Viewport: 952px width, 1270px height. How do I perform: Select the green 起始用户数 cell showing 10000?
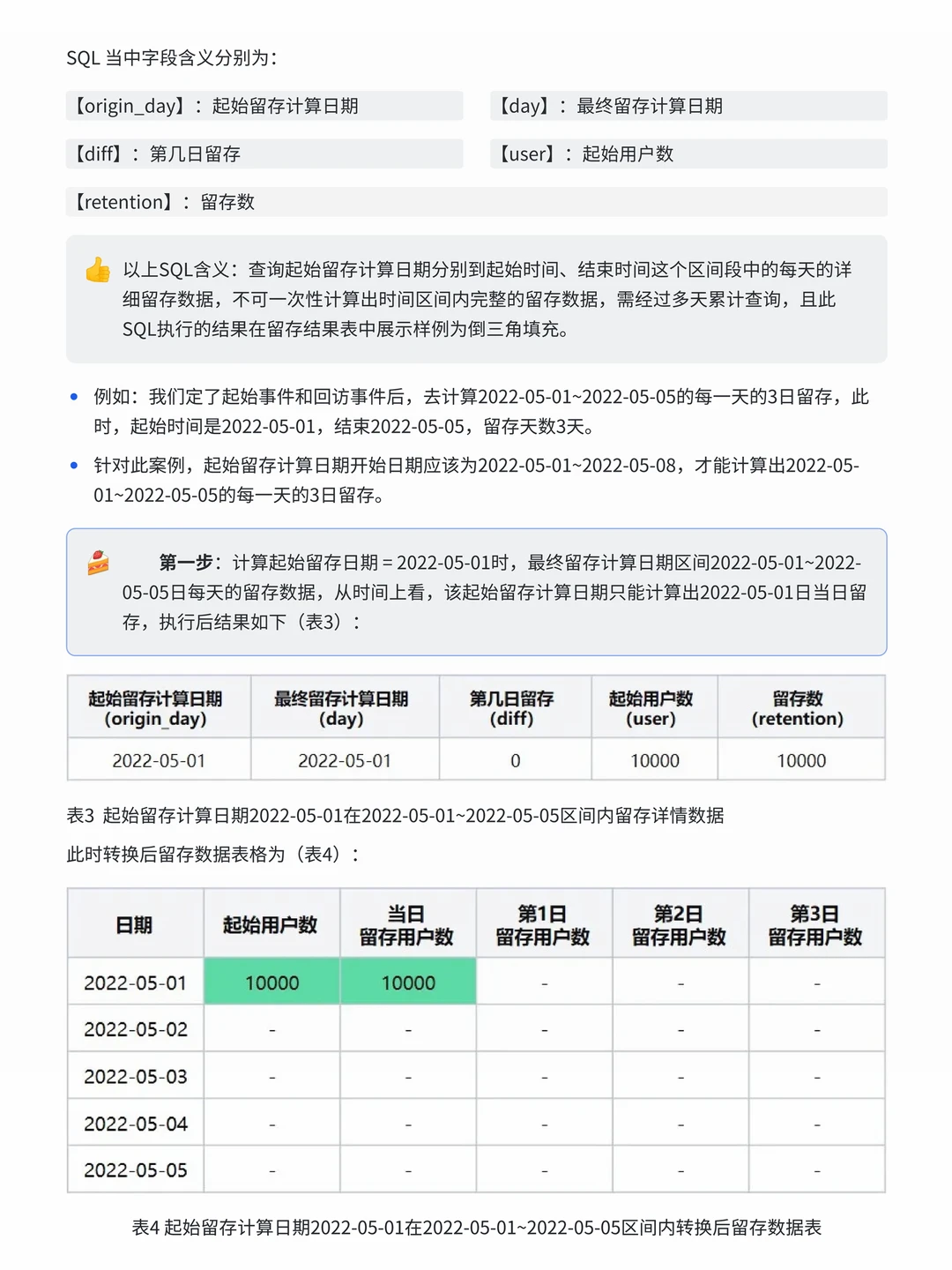click(x=271, y=981)
